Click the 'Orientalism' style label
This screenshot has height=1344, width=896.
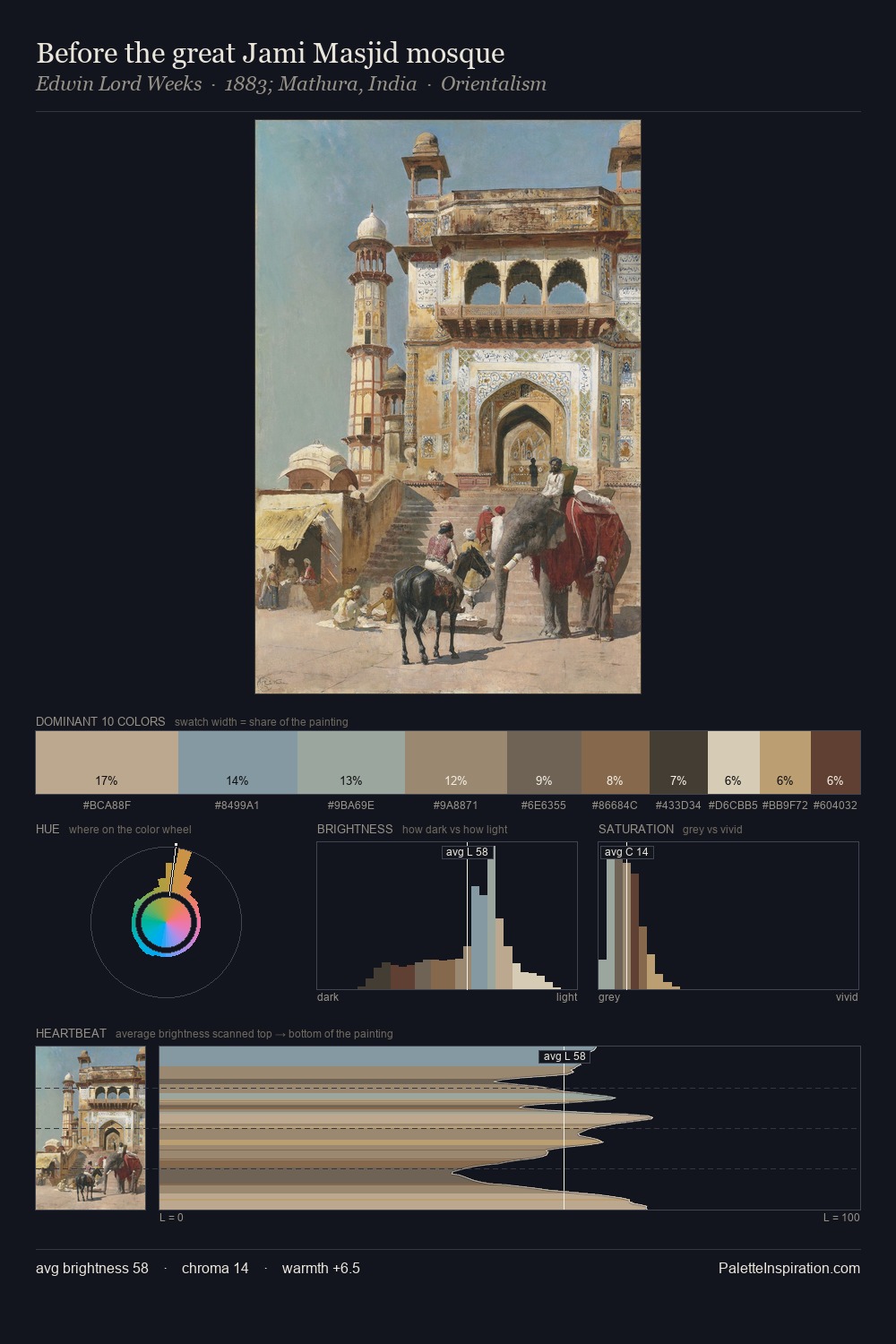point(493,84)
